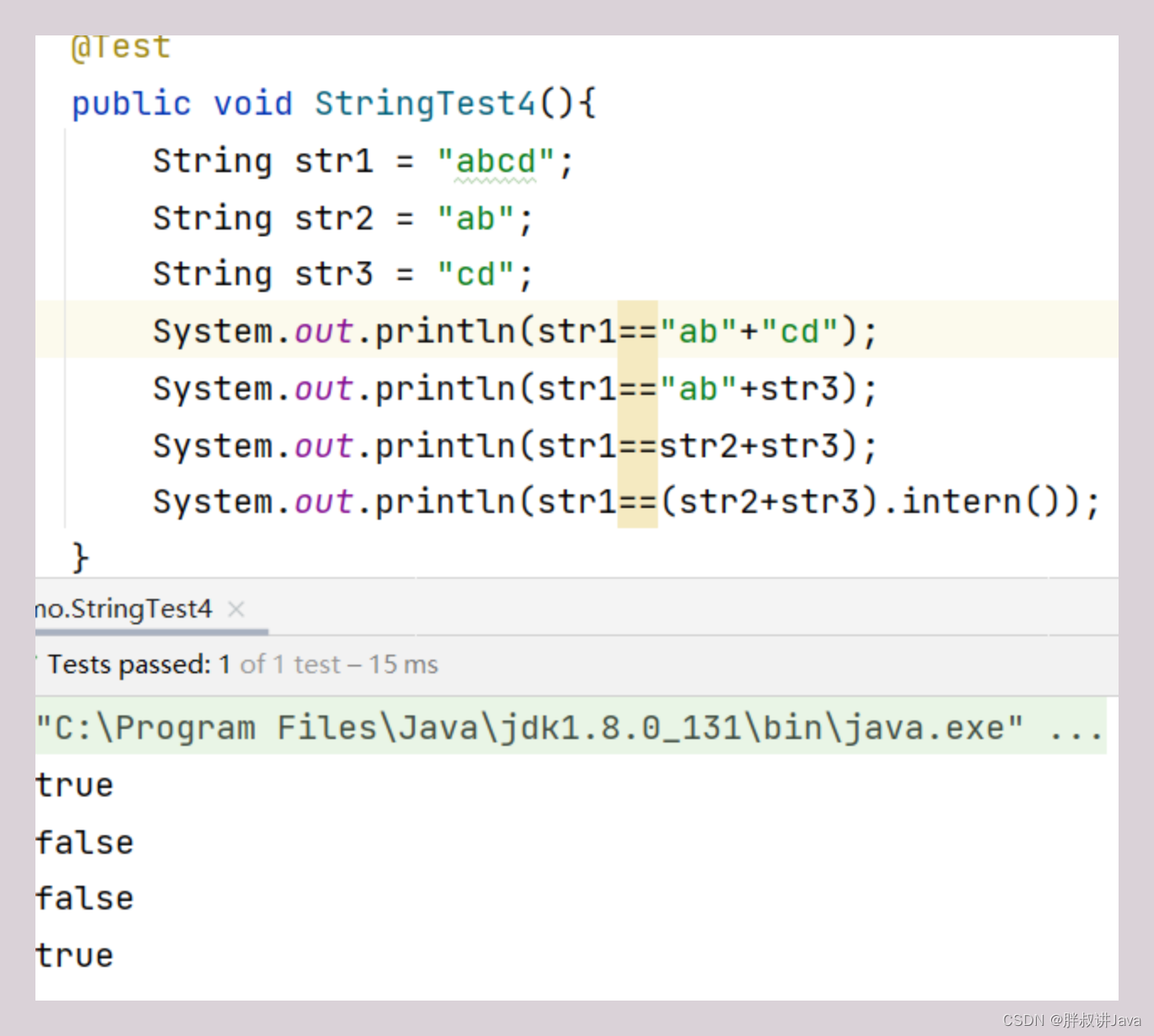Image resolution: width=1154 pixels, height=1036 pixels.
Task: Click the method name StringTest4 in declaration
Action: pyautogui.click(x=425, y=104)
